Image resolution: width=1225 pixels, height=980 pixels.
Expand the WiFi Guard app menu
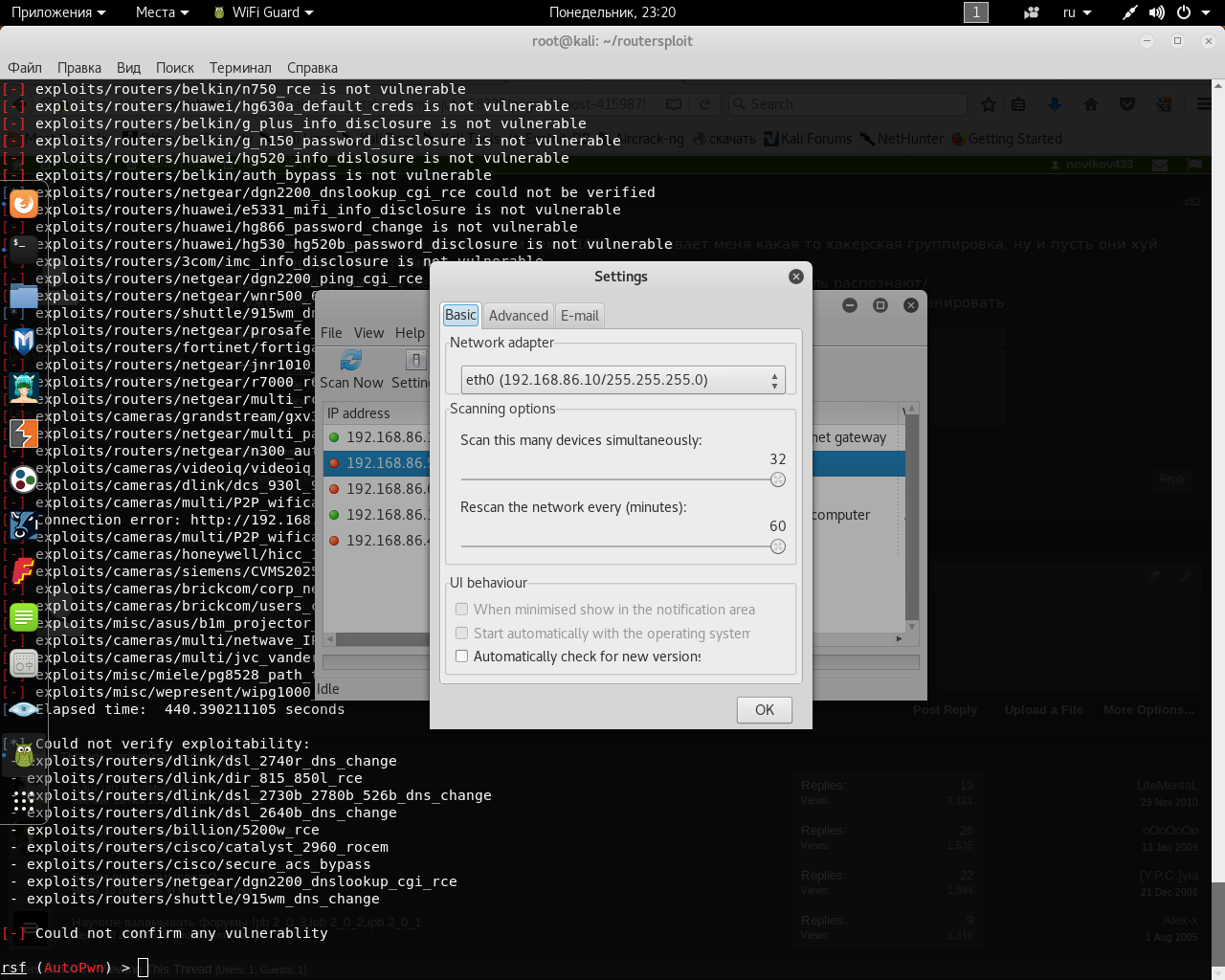click(264, 12)
